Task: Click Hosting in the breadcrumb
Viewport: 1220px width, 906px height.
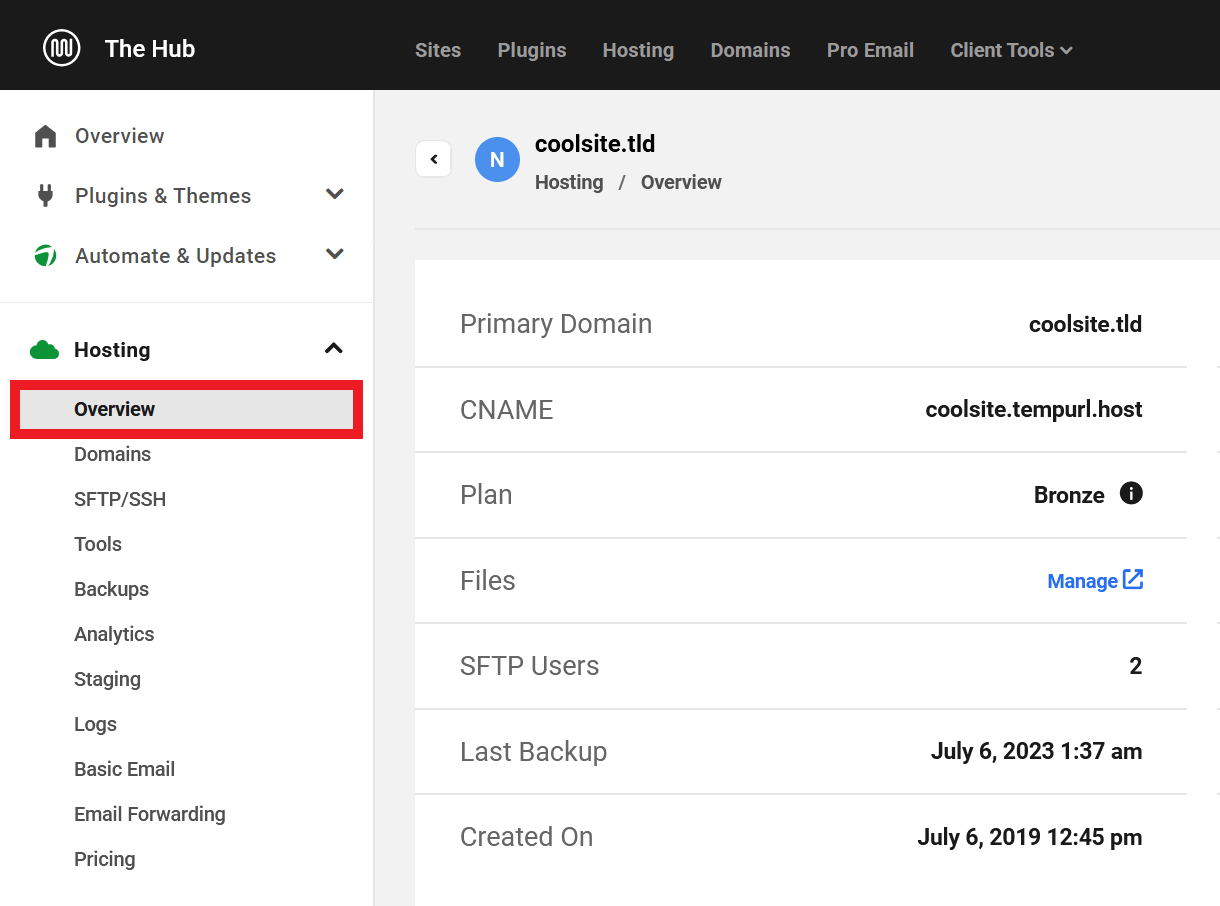Action: click(x=569, y=182)
